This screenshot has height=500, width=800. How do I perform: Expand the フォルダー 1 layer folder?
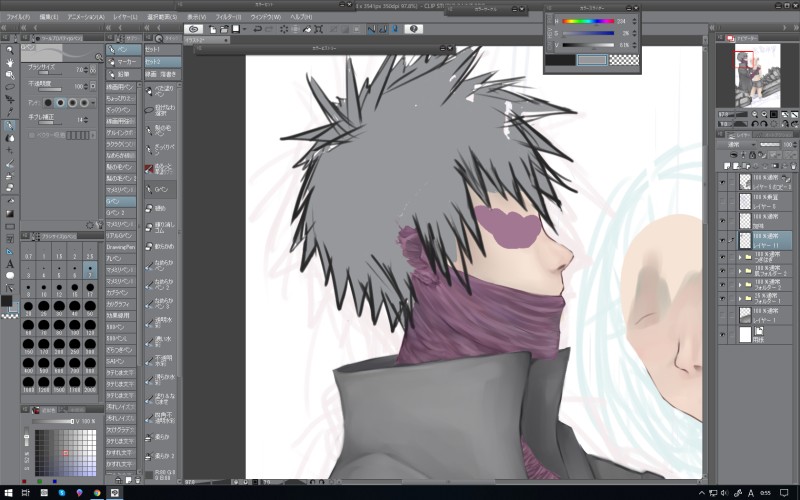click(740, 298)
